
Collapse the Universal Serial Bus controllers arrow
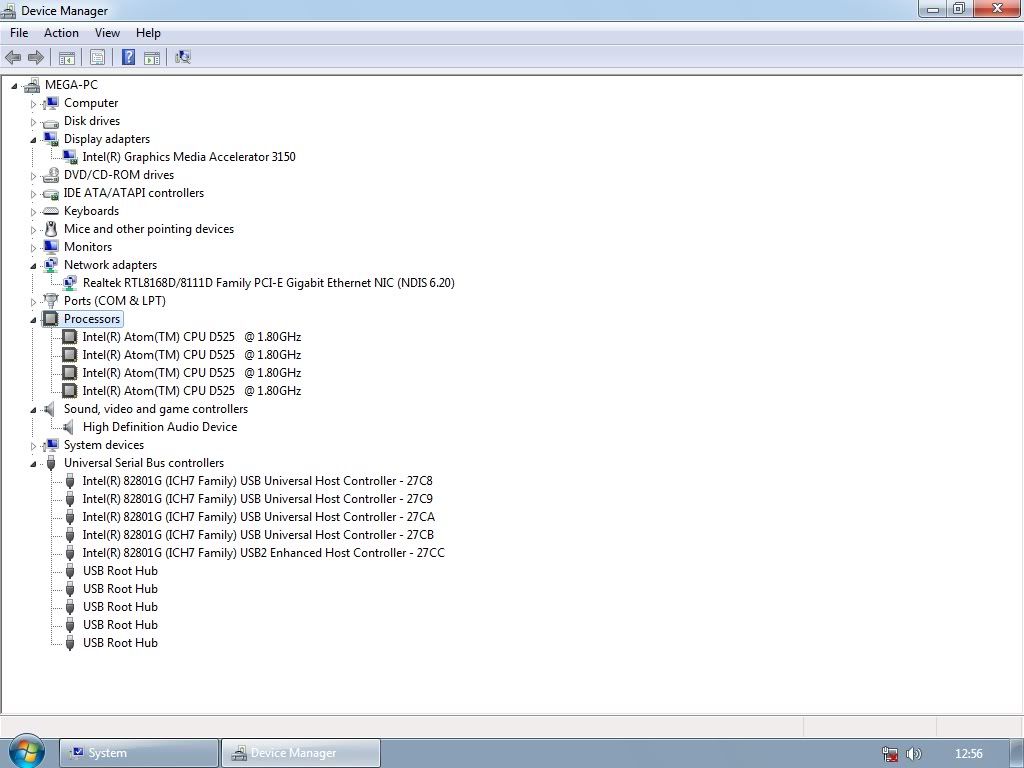coord(33,464)
